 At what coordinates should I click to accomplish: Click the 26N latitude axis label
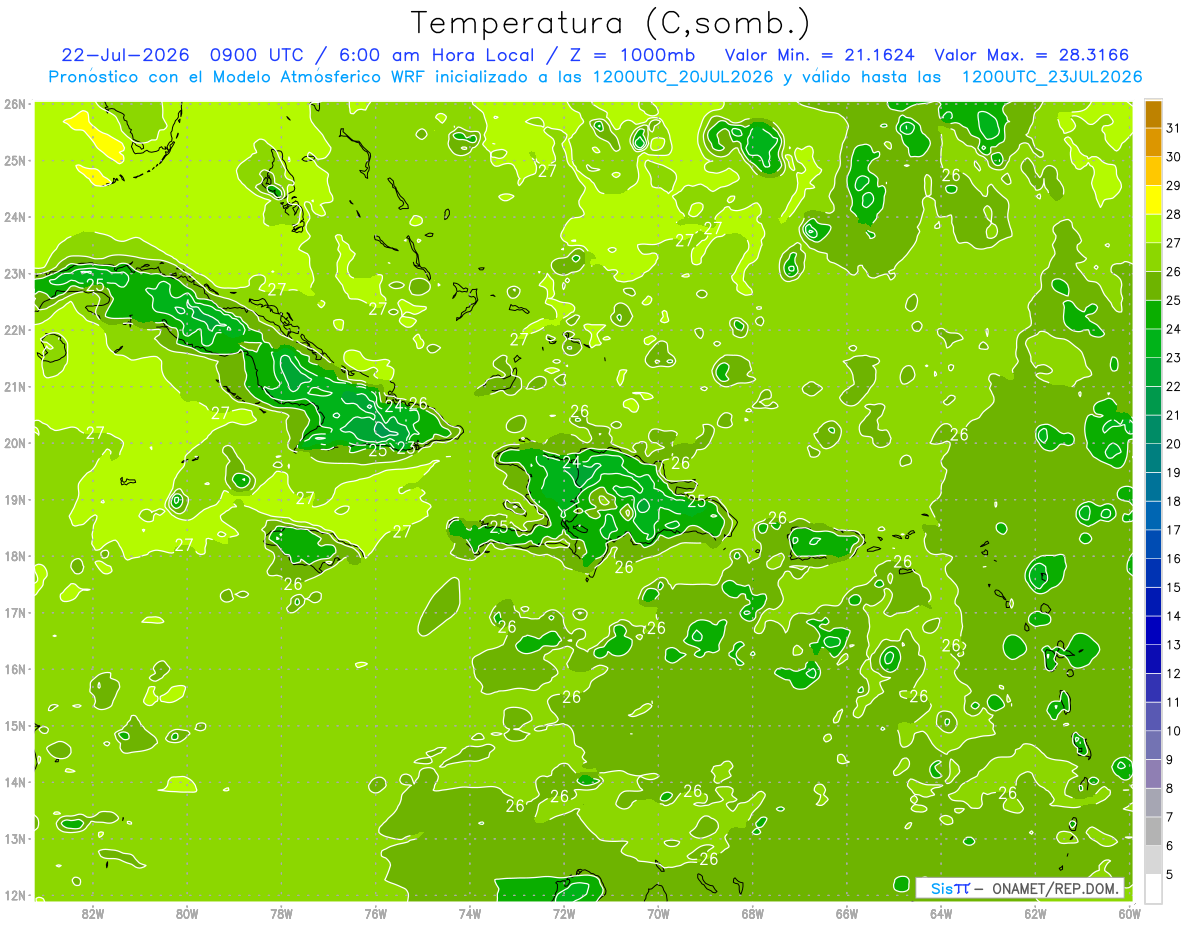coord(15,103)
